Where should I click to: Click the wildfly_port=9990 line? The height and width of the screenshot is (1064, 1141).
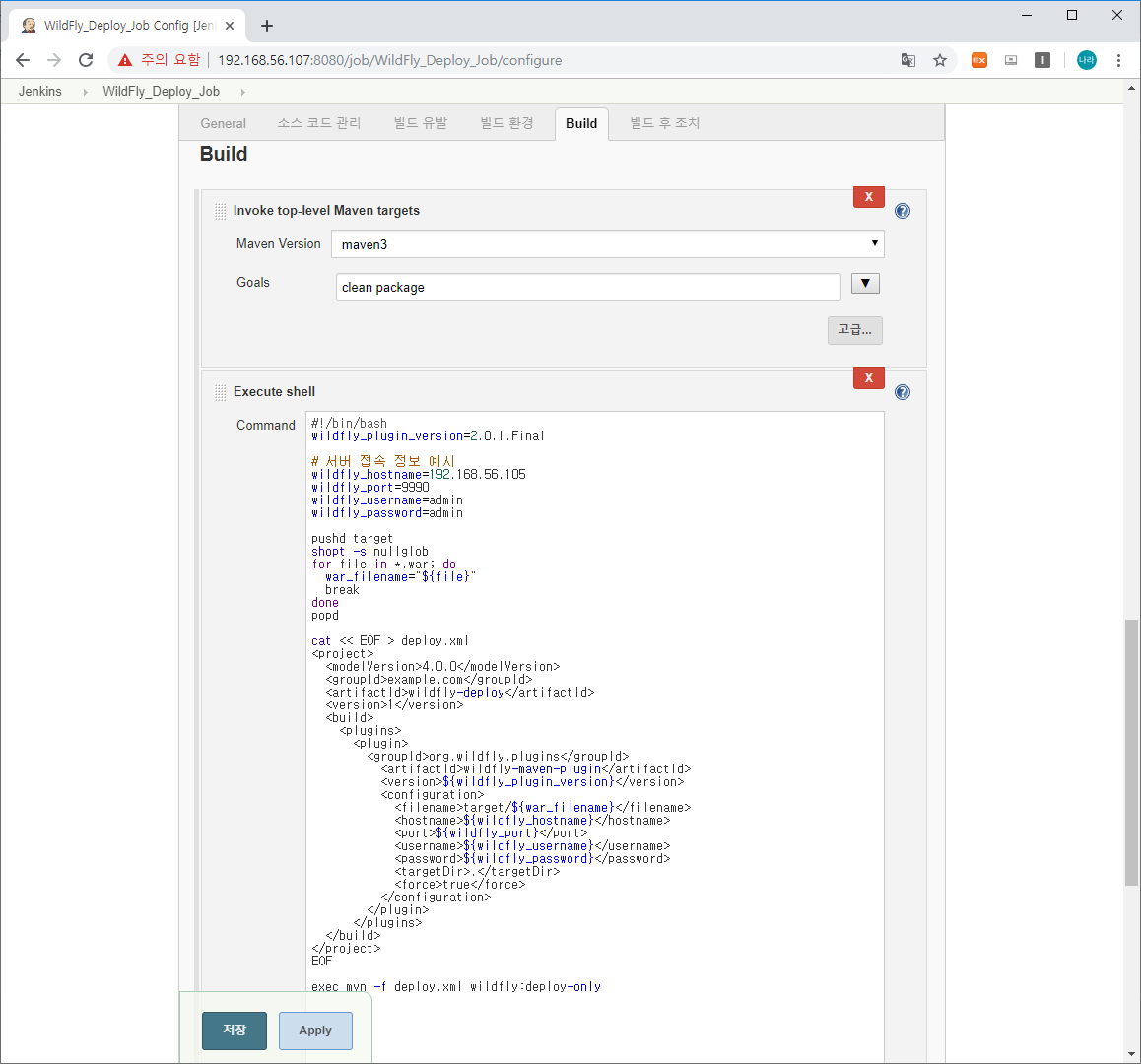[x=370, y=488]
